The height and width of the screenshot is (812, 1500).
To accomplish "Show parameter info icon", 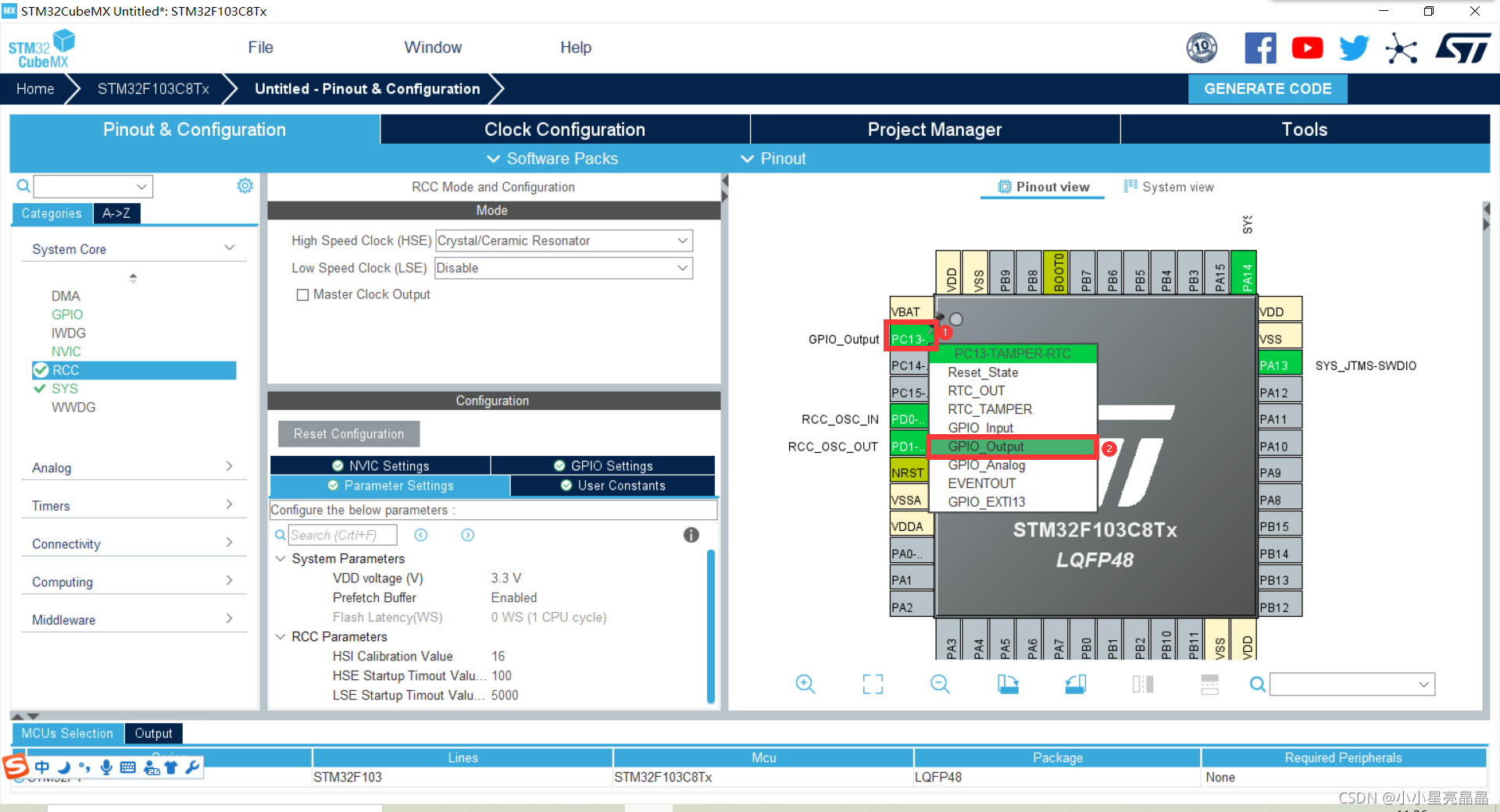I will point(691,535).
